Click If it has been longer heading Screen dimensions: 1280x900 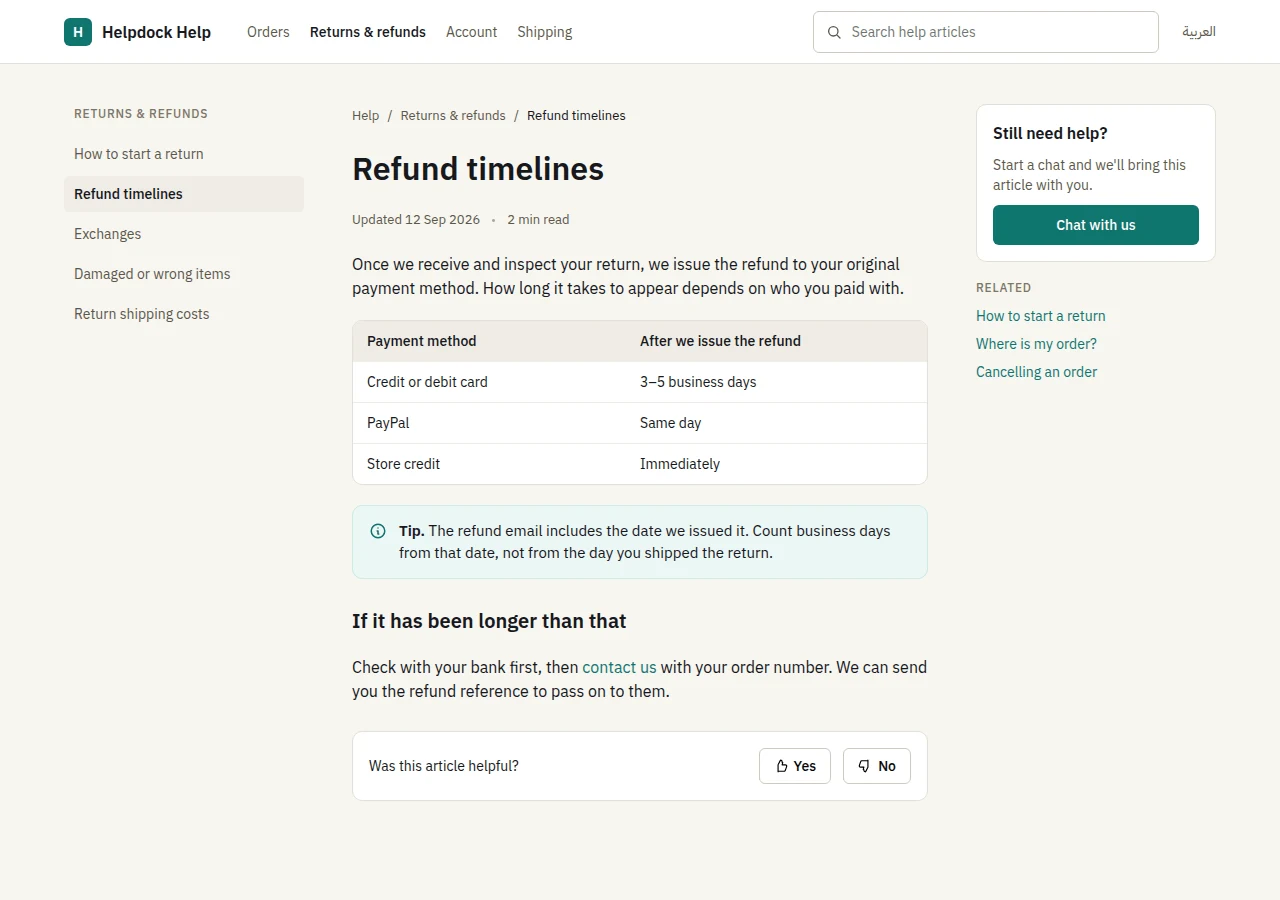(489, 621)
